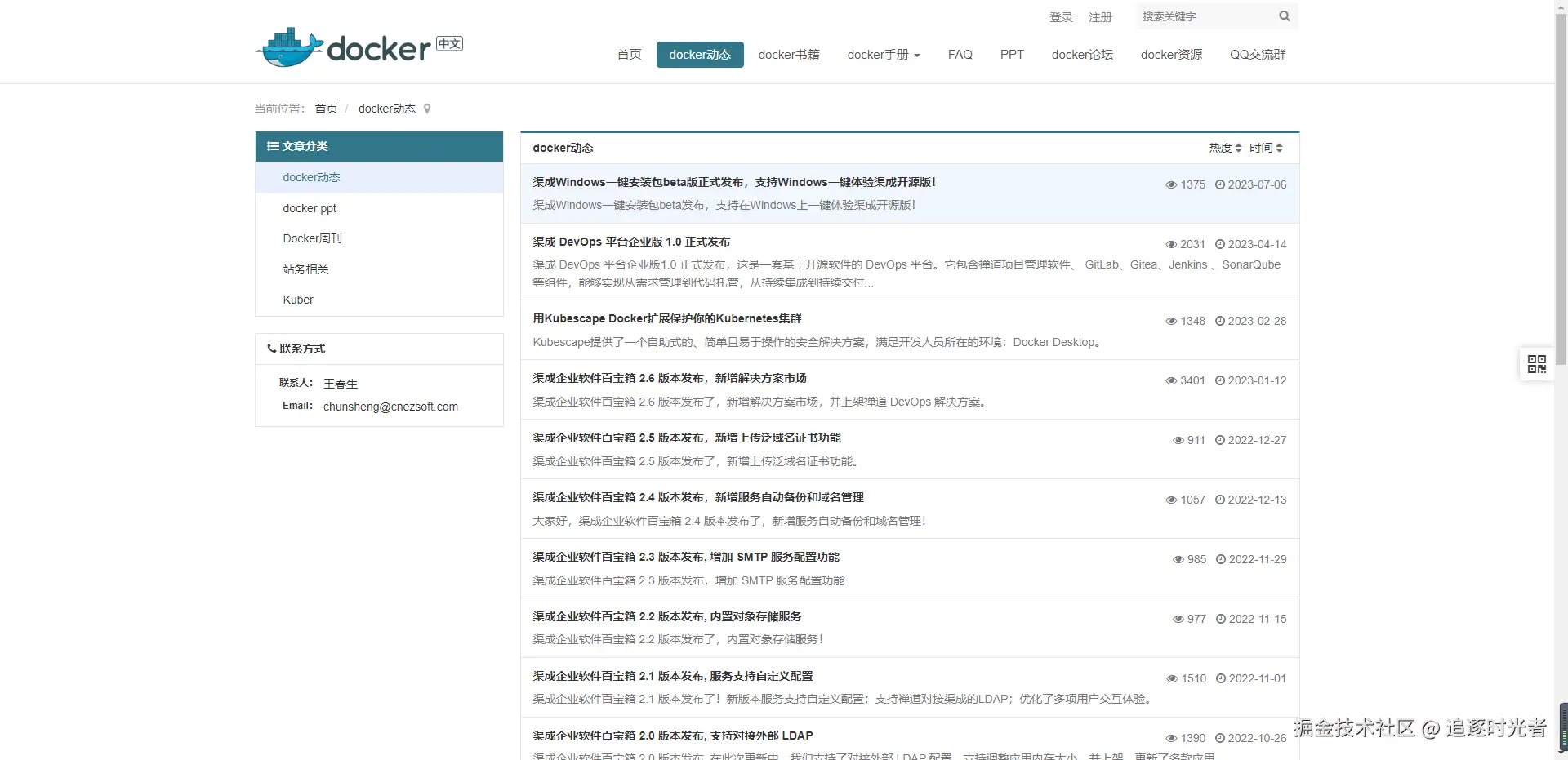Select Kuber category in sidebar

point(379,300)
